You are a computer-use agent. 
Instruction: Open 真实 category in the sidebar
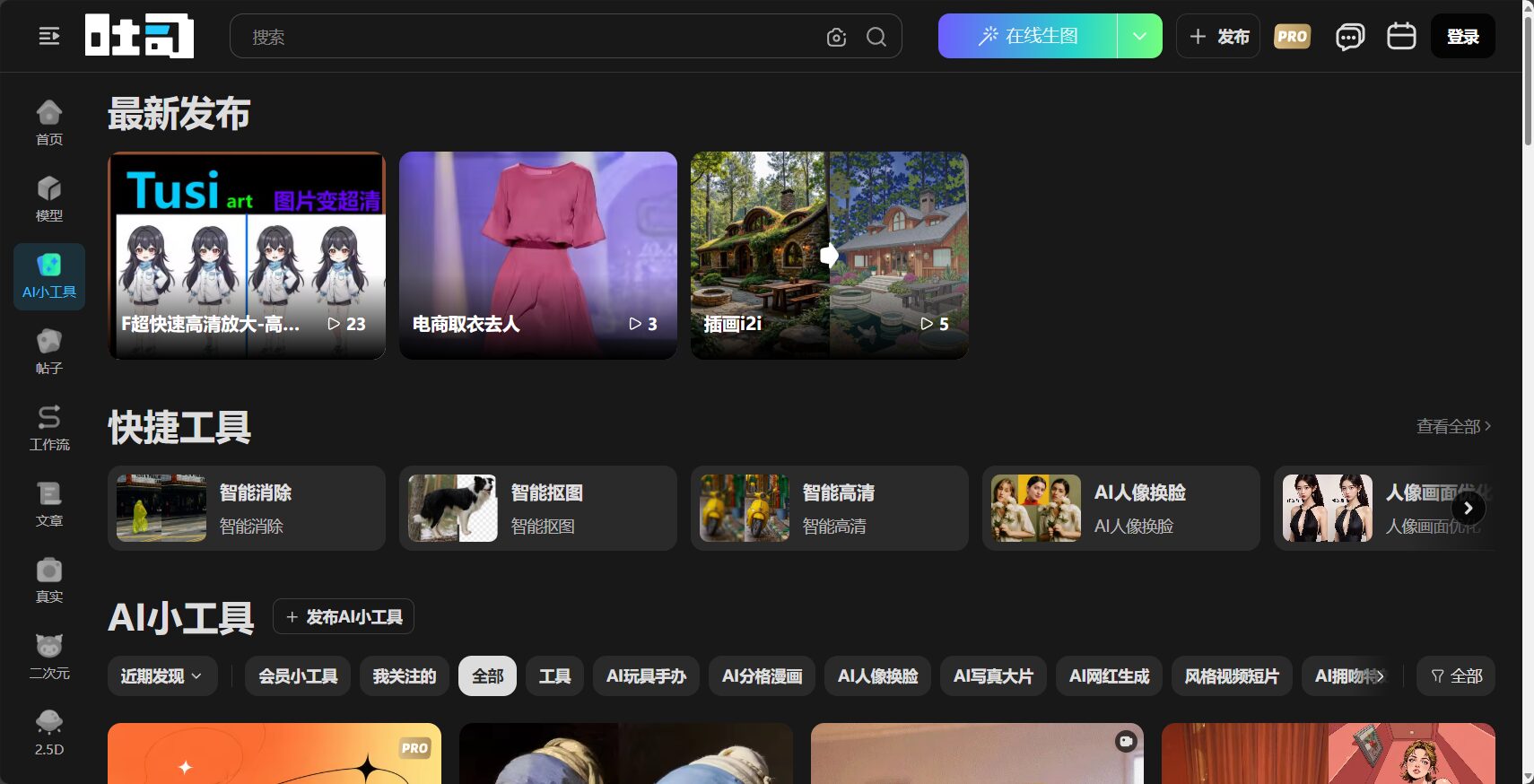49,580
